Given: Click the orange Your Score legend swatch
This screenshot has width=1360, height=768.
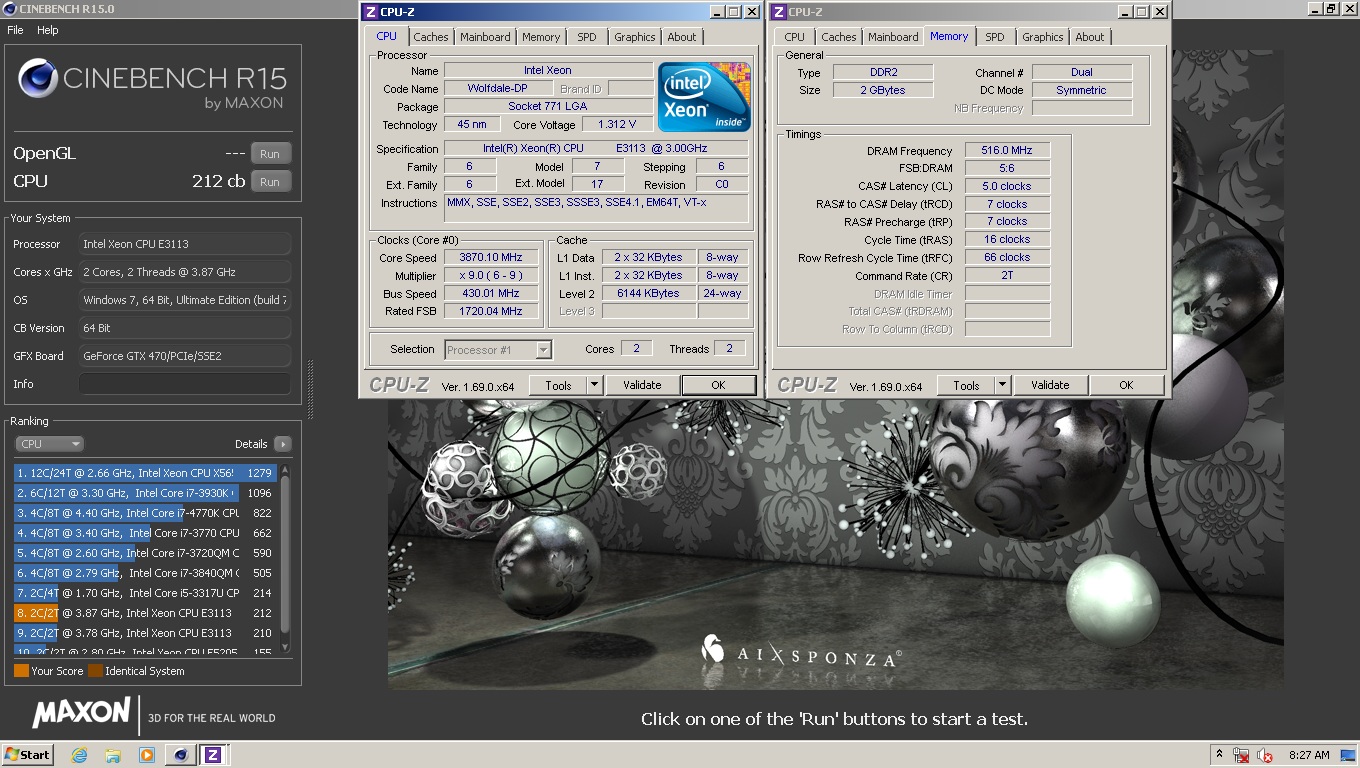Looking at the screenshot, I should tap(21, 671).
